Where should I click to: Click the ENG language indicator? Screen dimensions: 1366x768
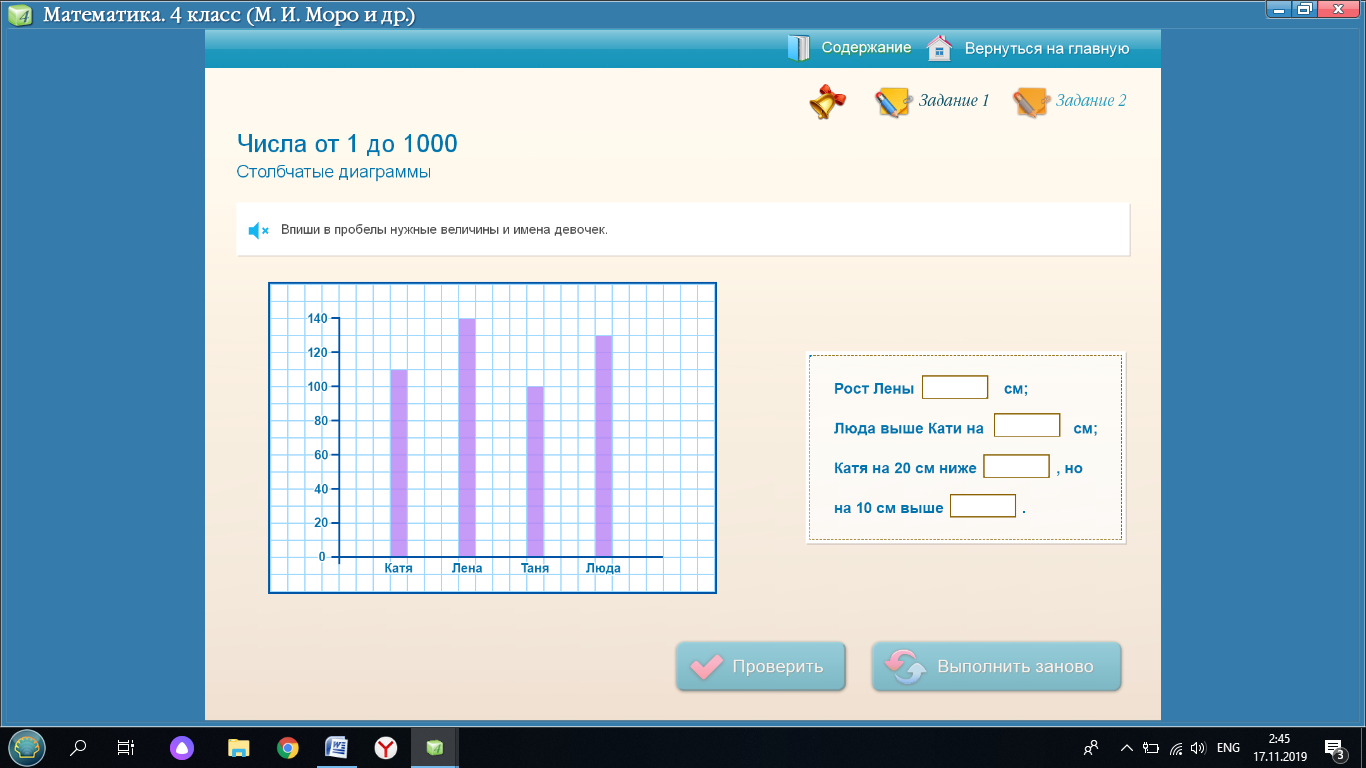[1228, 748]
